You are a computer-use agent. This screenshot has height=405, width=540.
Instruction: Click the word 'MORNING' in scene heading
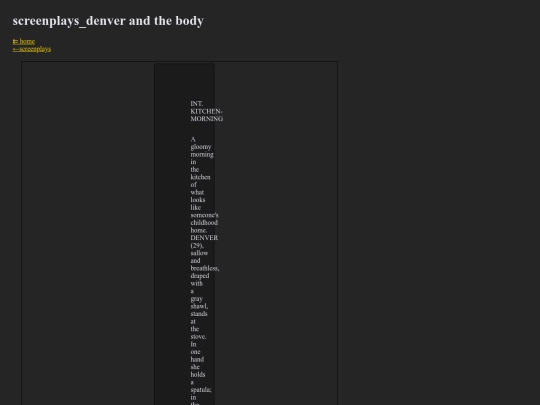207,119
